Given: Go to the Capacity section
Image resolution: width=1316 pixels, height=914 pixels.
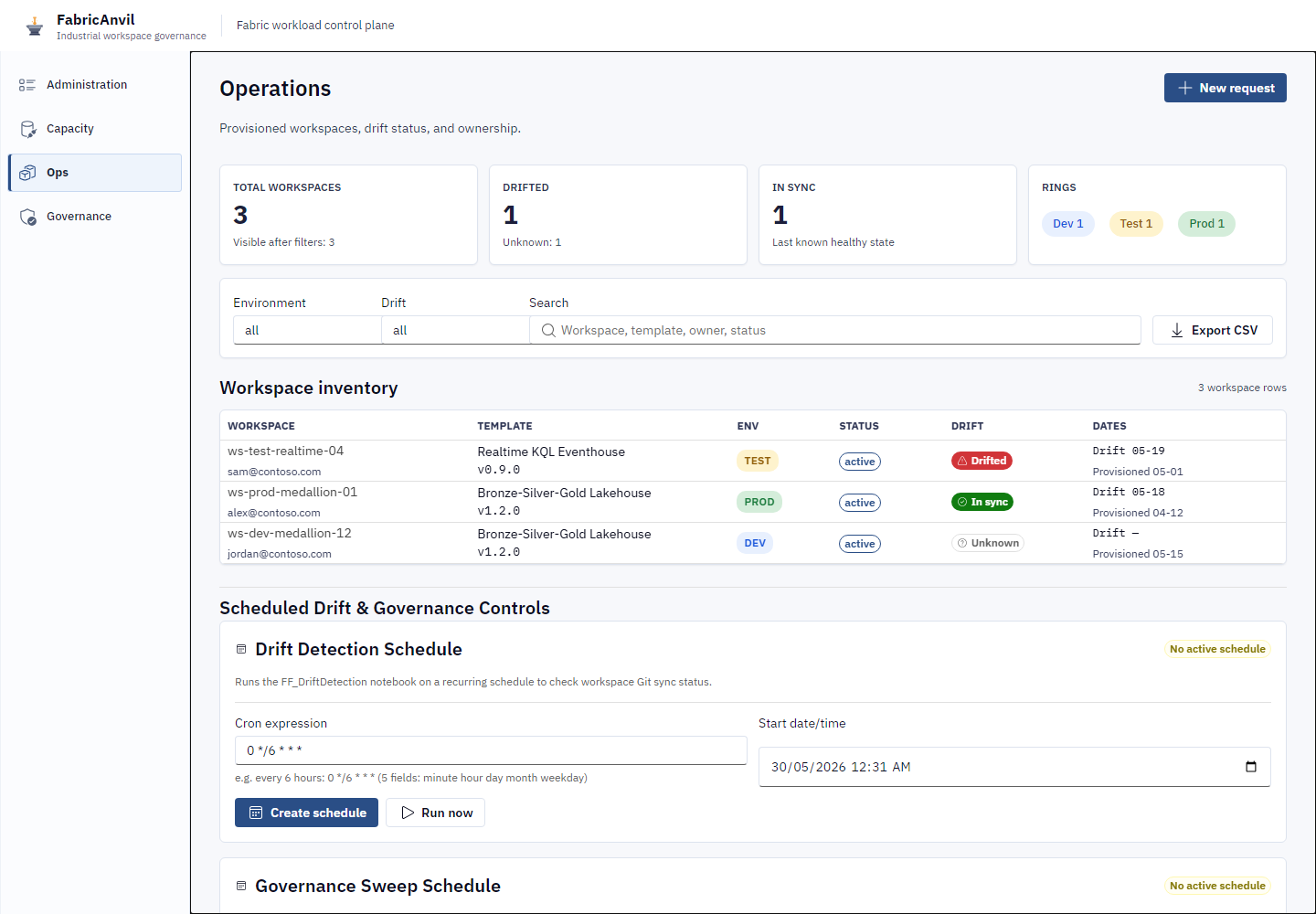Looking at the screenshot, I should [x=95, y=129].
